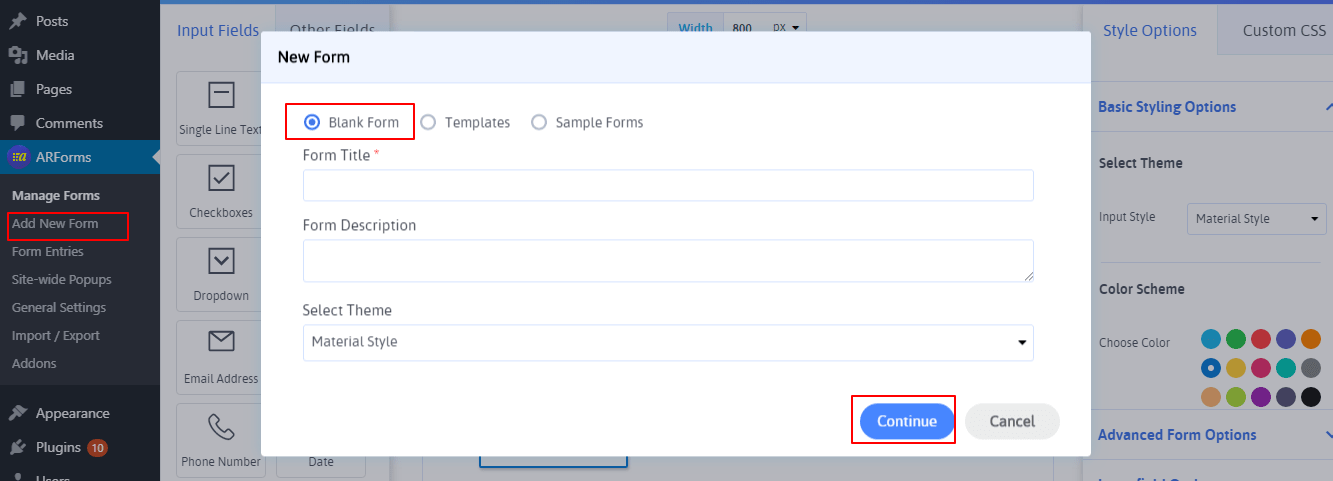Open Comments via its sidebar icon

(17, 123)
